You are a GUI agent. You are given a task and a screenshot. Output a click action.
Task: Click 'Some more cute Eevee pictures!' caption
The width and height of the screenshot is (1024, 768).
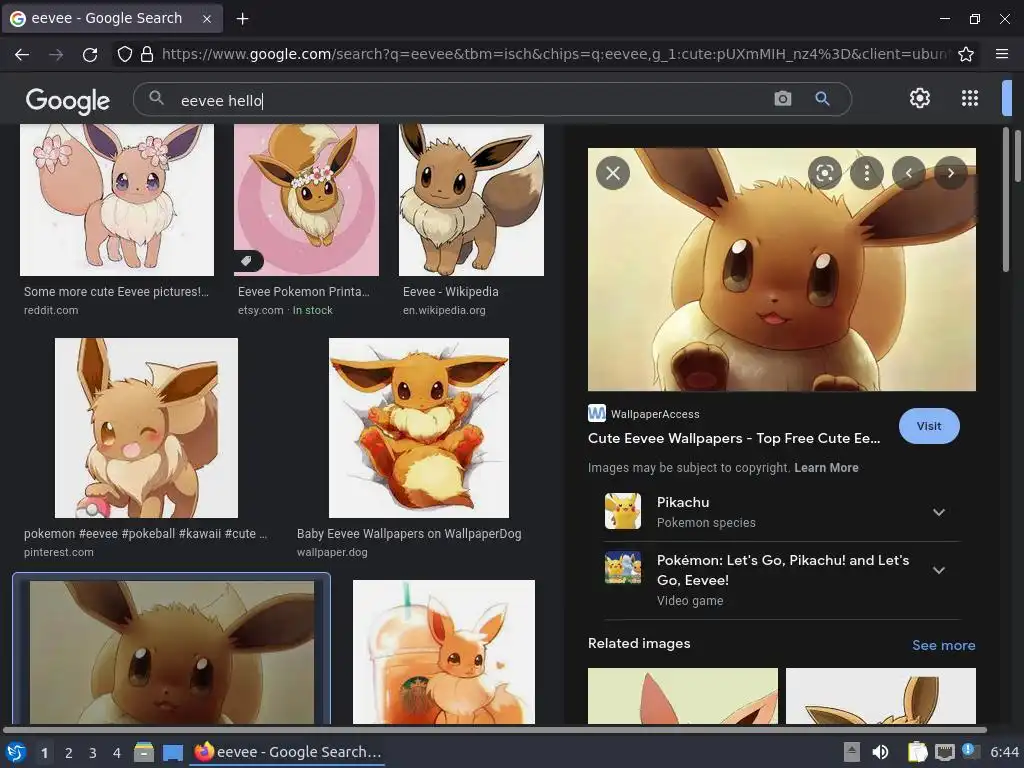116,292
